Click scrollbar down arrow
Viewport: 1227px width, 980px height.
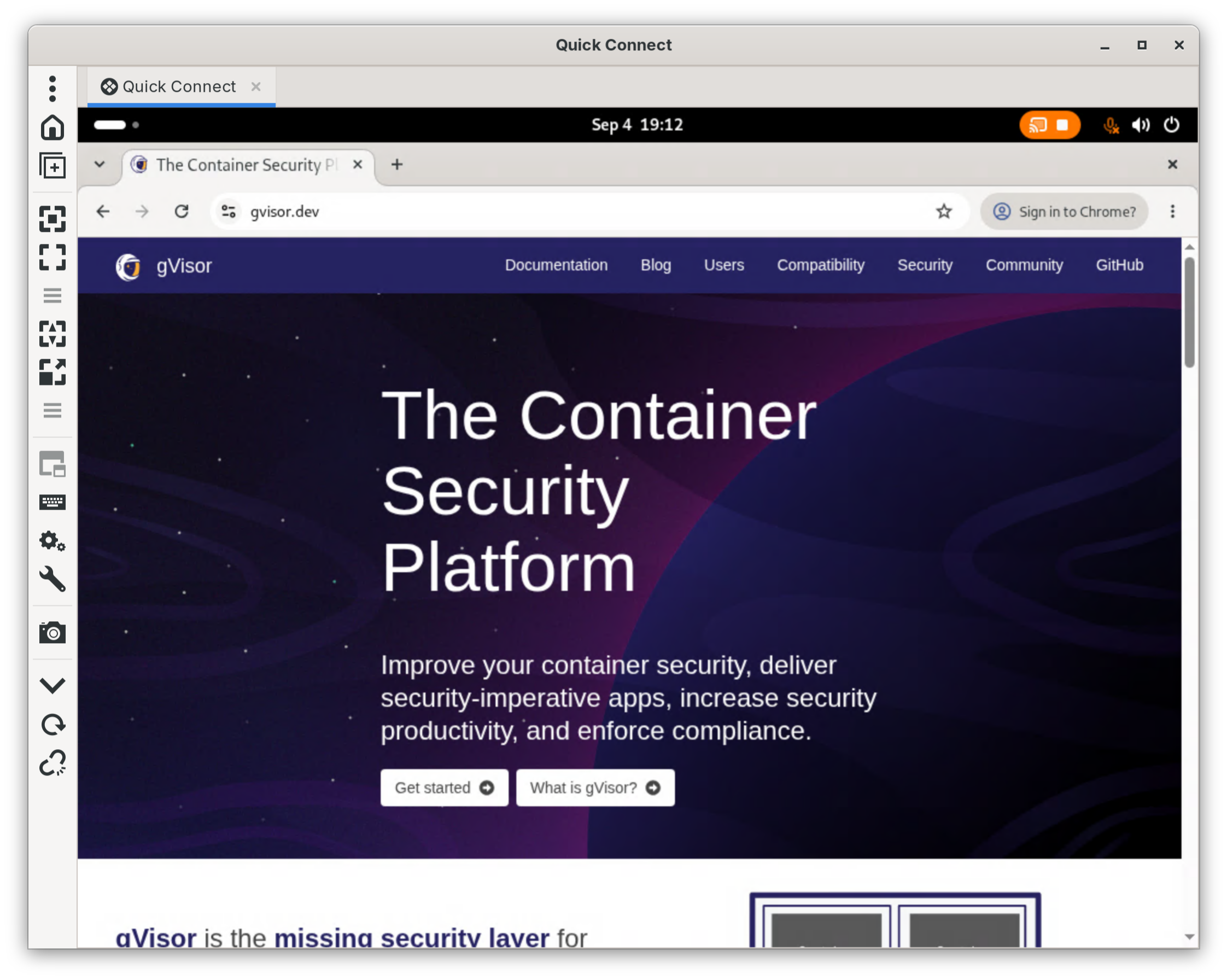tap(1189, 937)
